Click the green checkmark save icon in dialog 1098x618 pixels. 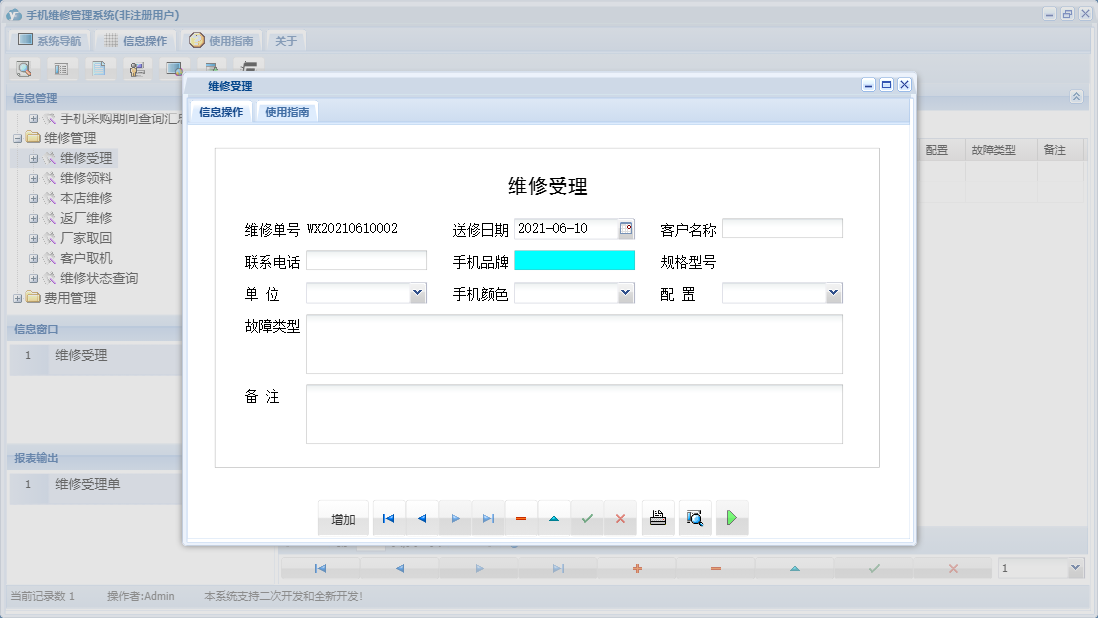(x=587, y=519)
